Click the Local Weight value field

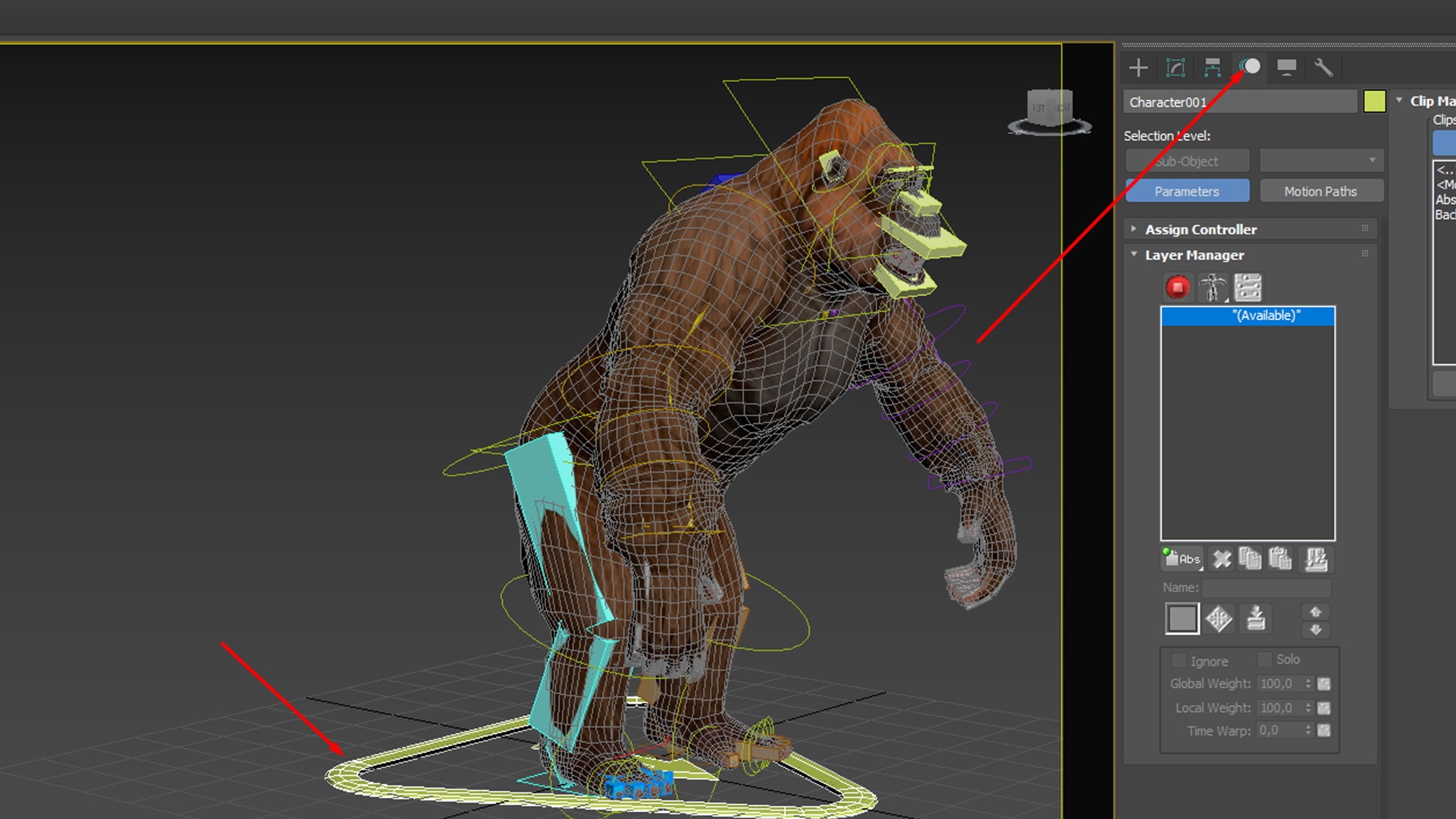pos(1279,708)
